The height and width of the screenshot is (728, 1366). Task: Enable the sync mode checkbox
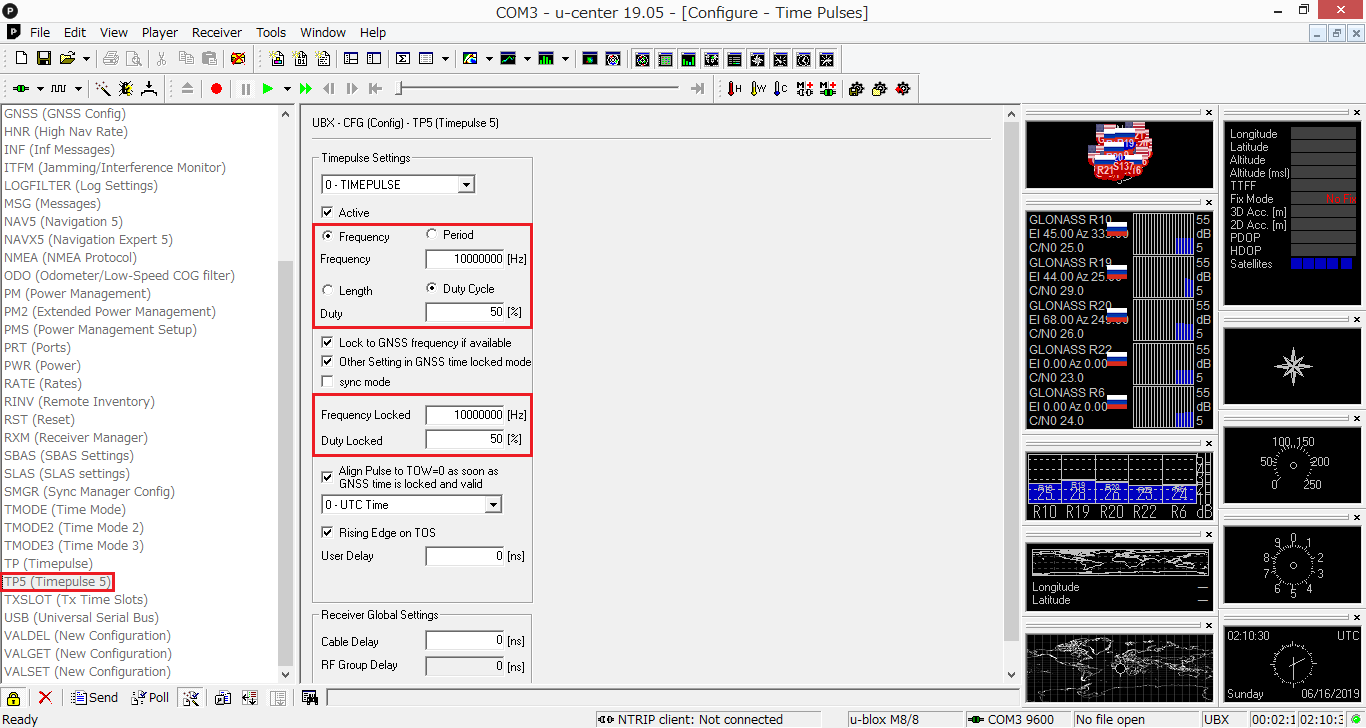pyautogui.click(x=327, y=382)
